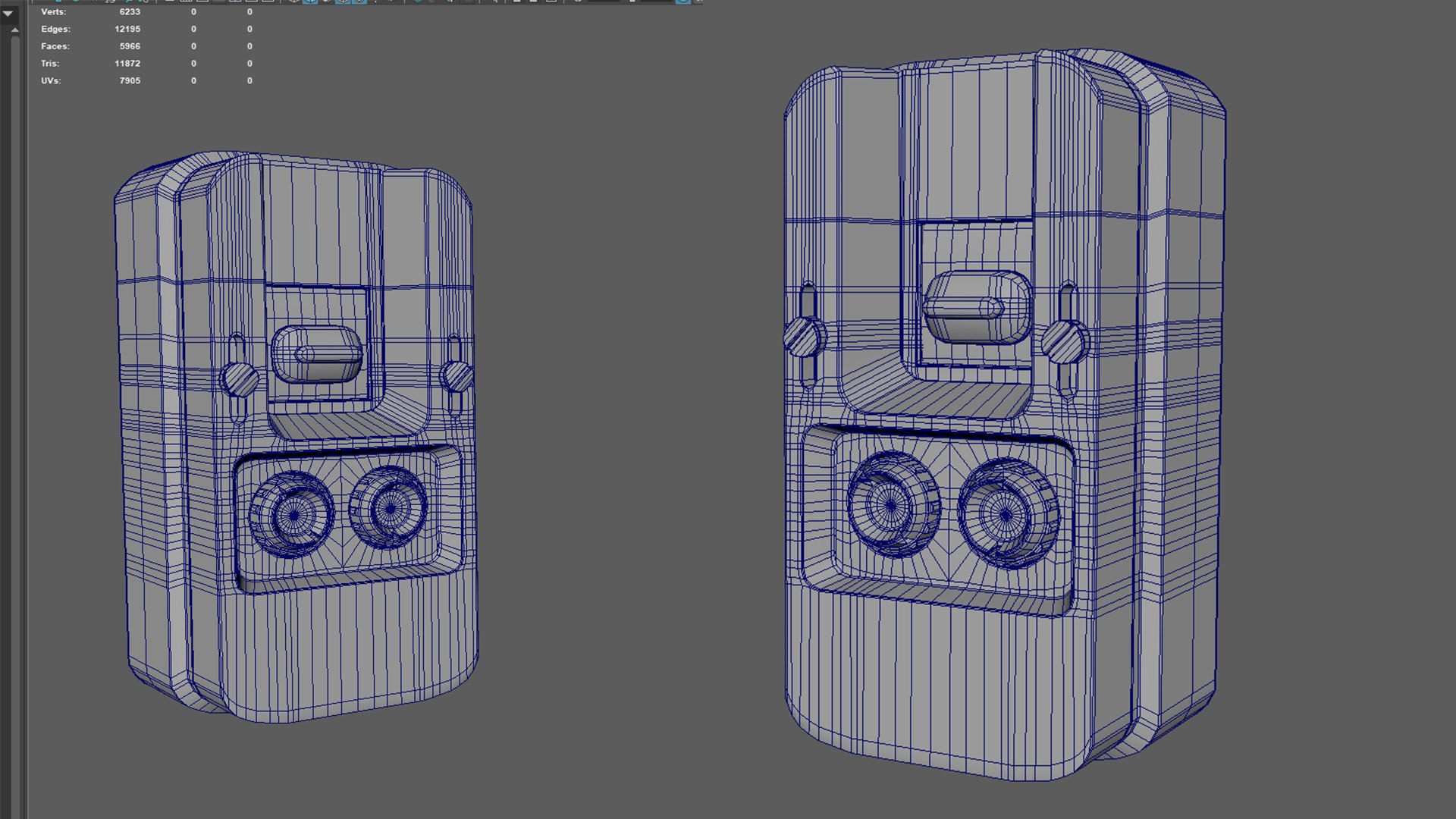The image size is (1456, 819).
Task: Click the rocker switch on right model
Action: coord(977,306)
